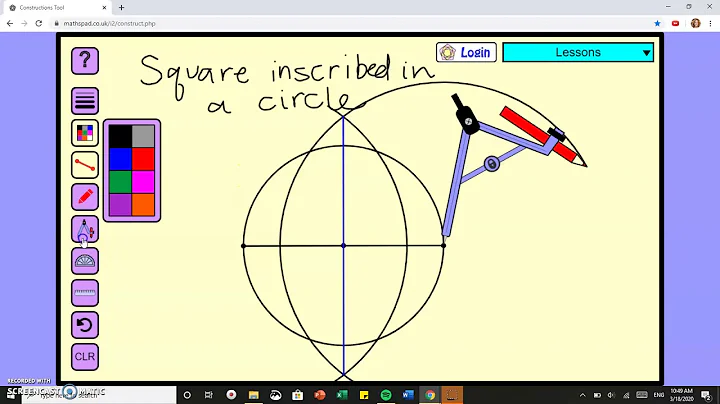The image size is (720, 404).
Task: Open the line thickness tool
Action: click(x=85, y=101)
